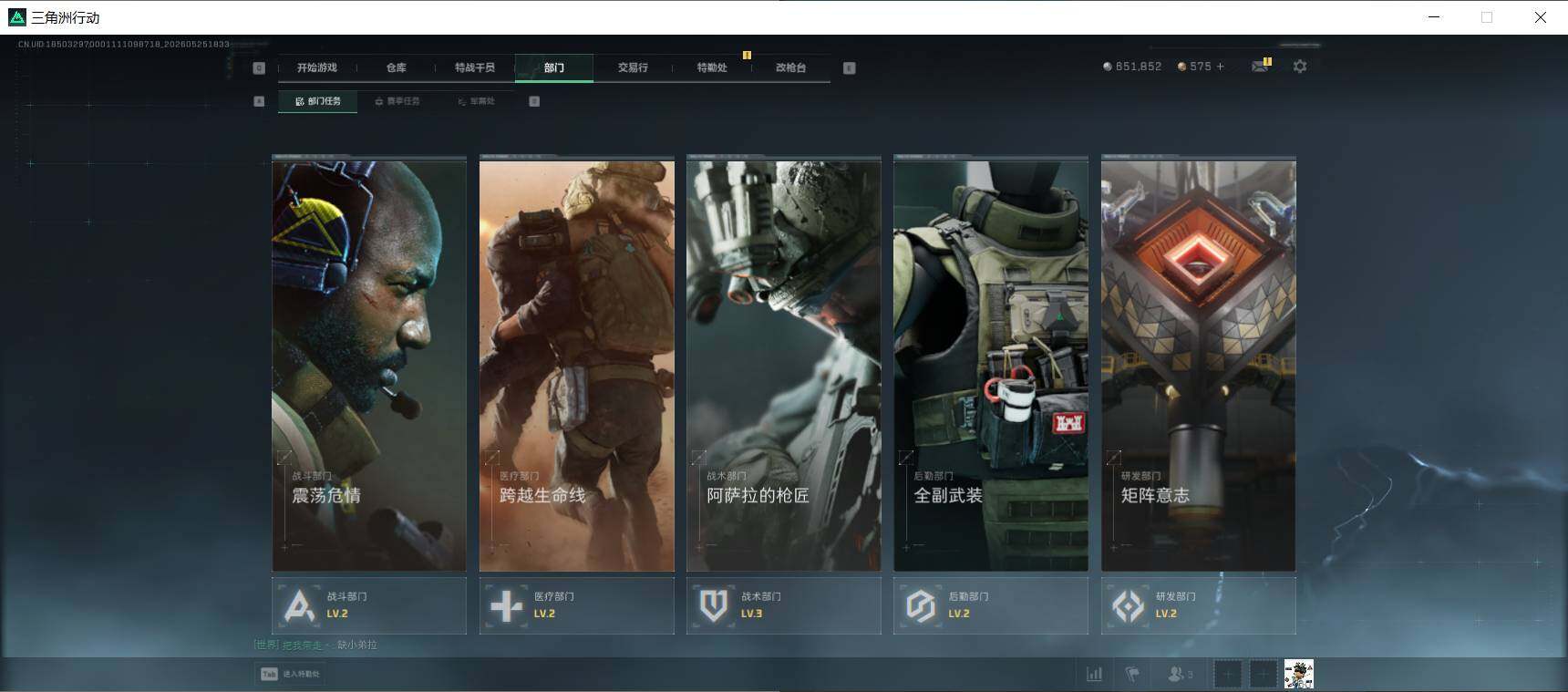Click the 阿萨拉的枪匠 title text
The image size is (1568, 692).
(x=758, y=495)
